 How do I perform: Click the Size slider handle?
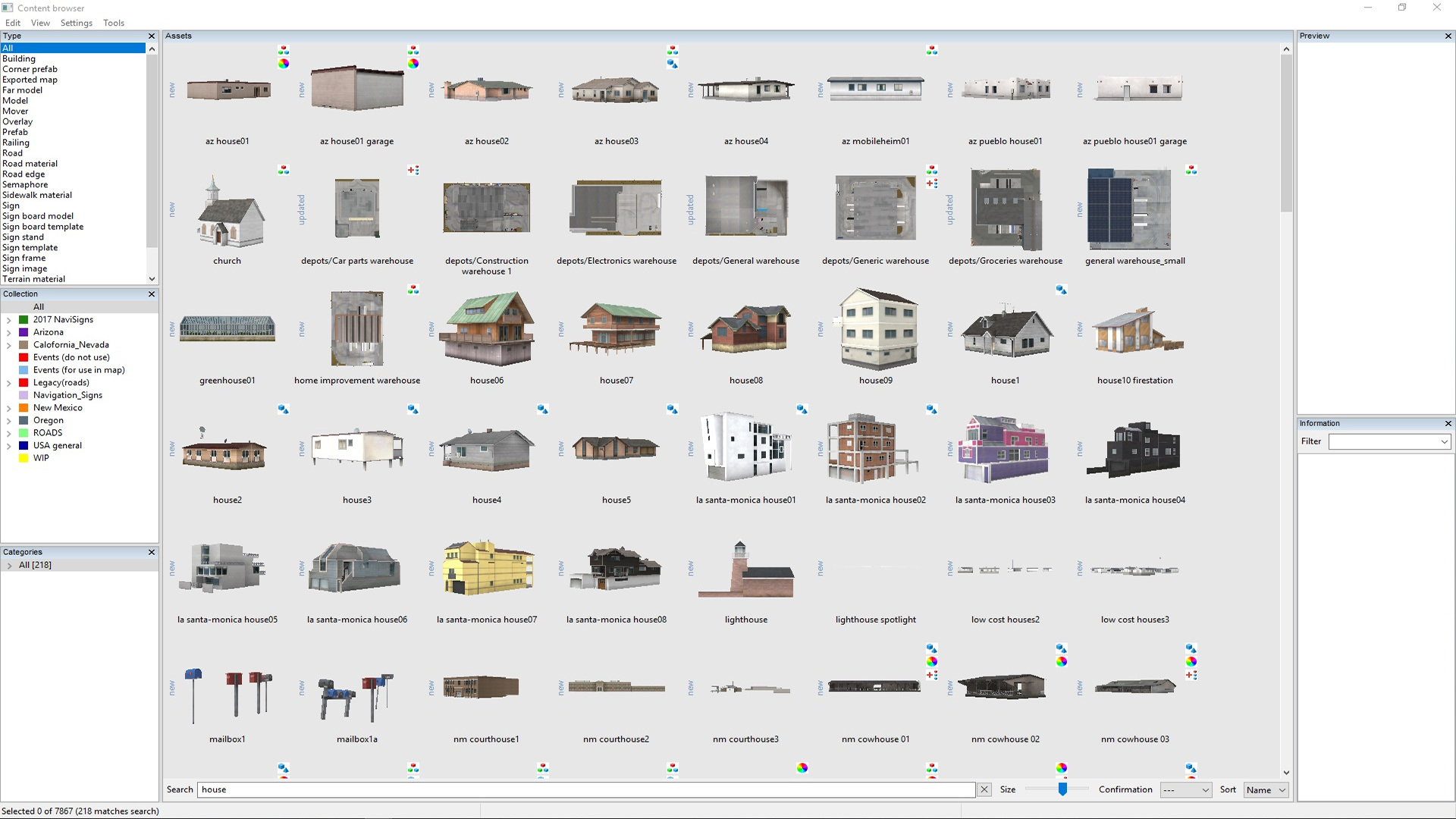tap(1062, 789)
